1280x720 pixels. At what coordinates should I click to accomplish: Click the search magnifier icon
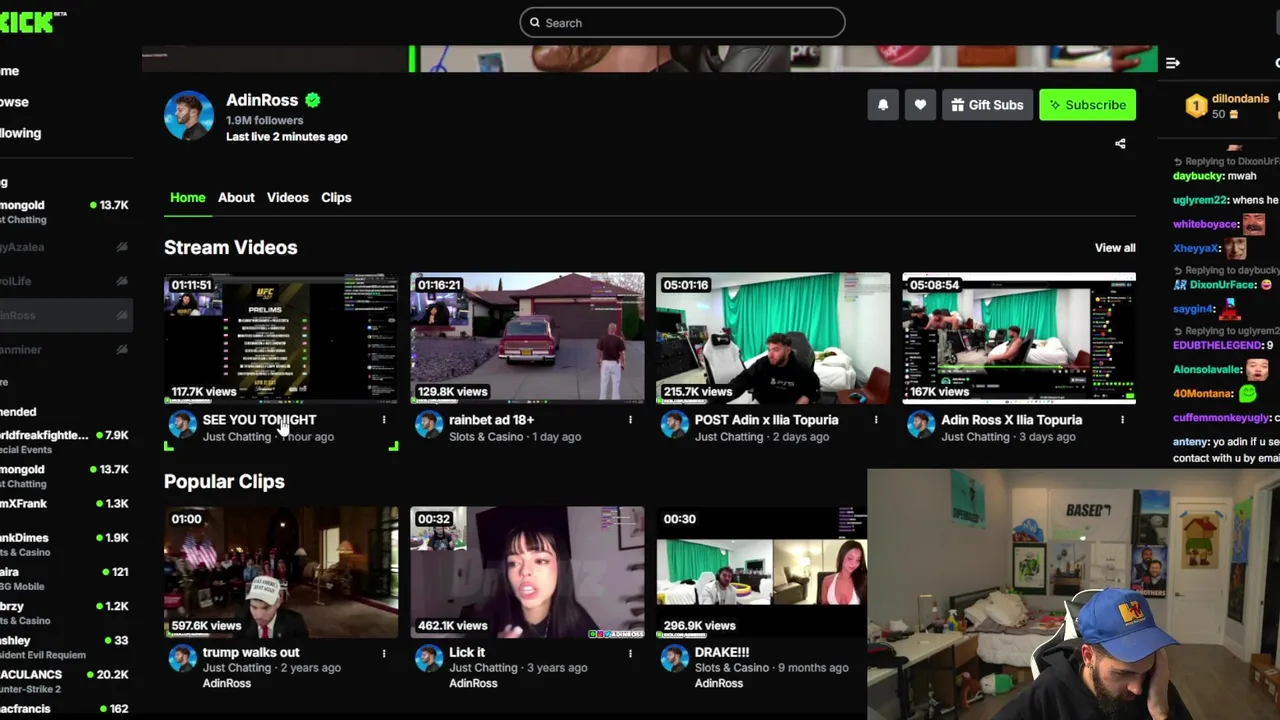tap(535, 23)
